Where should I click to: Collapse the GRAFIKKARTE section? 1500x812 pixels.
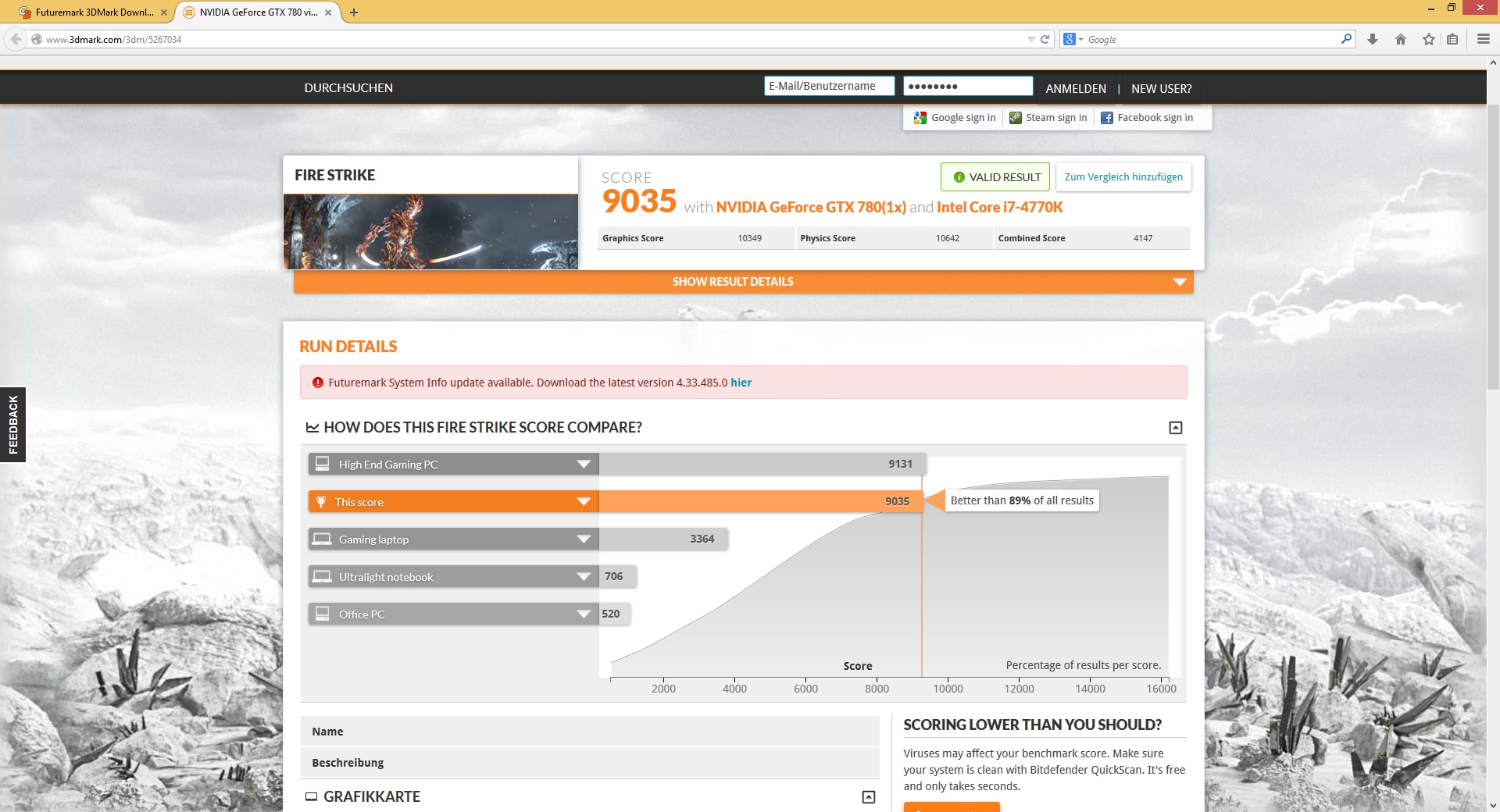pyautogui.click(x=869, y=797)
